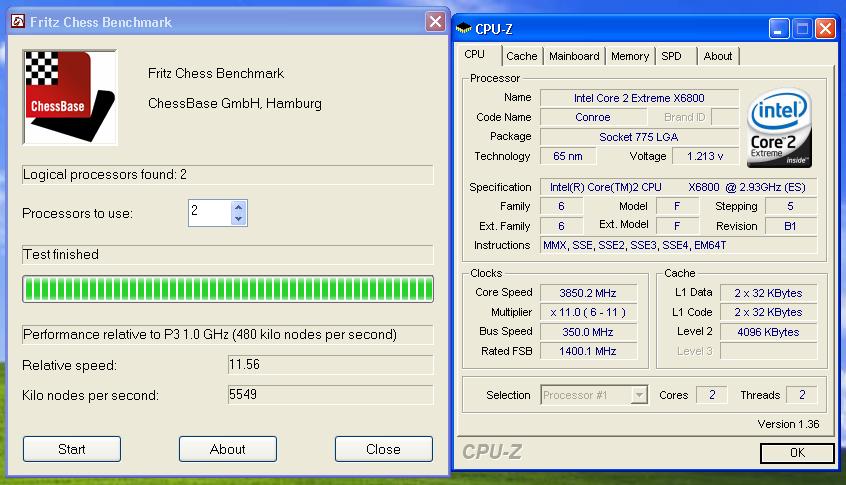Close the Fritz Chess Benchmark window

[435, 22]
